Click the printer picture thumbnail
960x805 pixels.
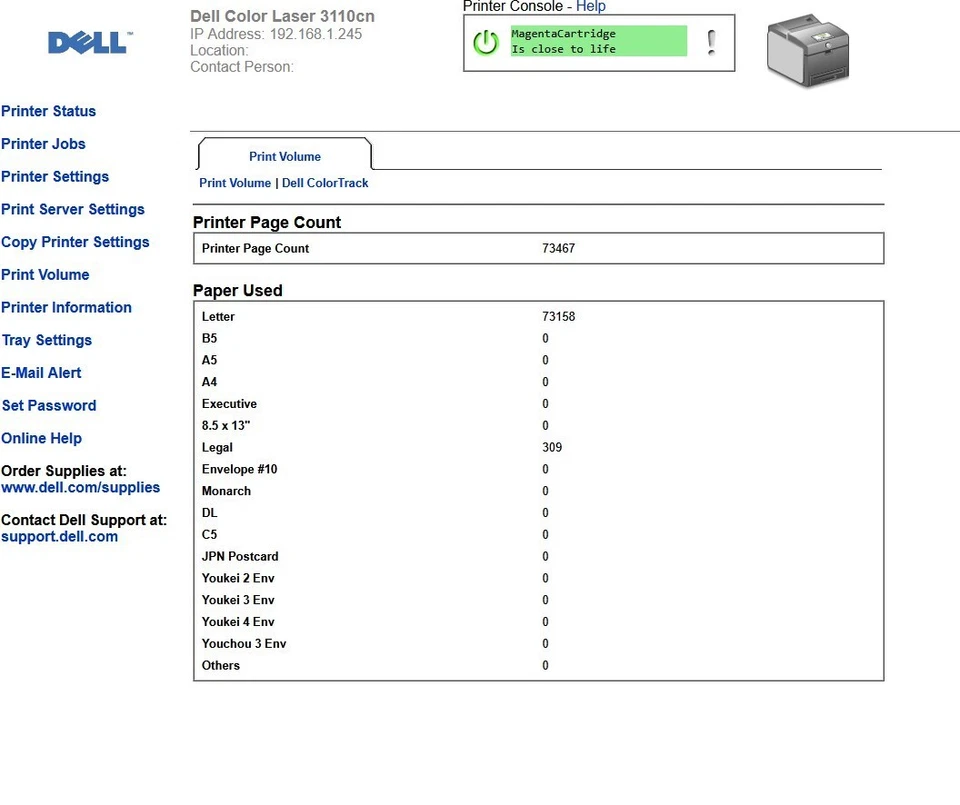point(806,45)
